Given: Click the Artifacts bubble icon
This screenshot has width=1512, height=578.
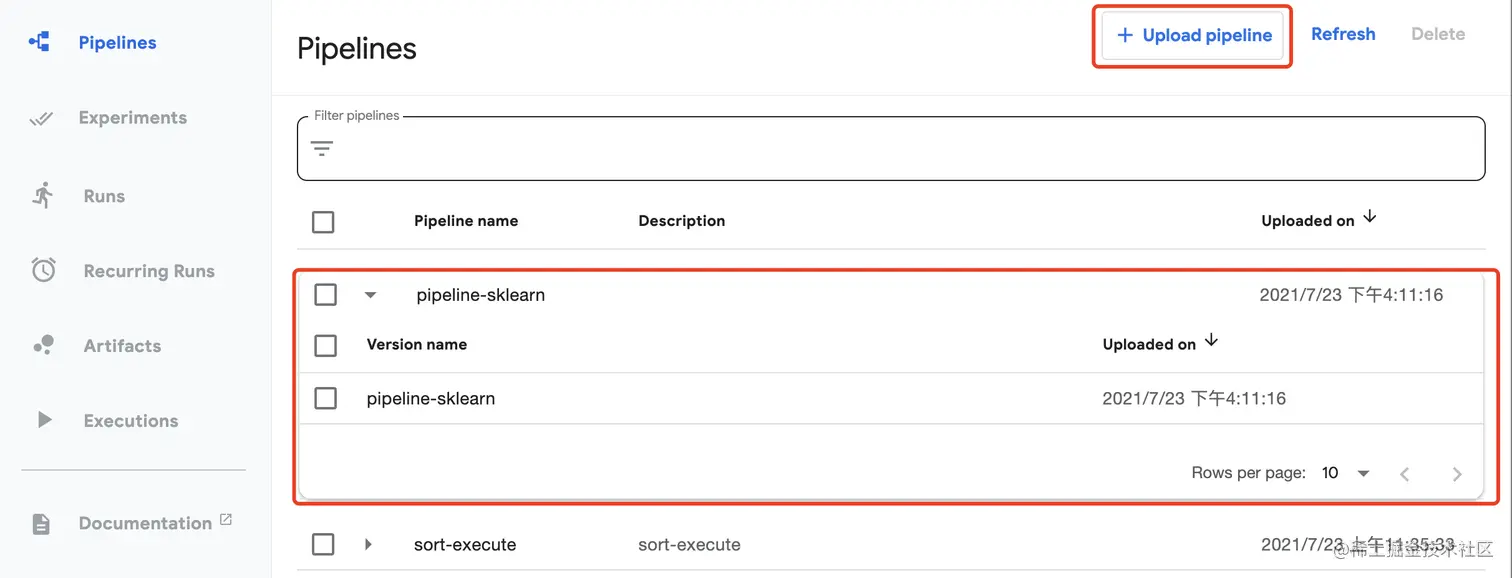Looking at the screenshot, I should (43, 346).
